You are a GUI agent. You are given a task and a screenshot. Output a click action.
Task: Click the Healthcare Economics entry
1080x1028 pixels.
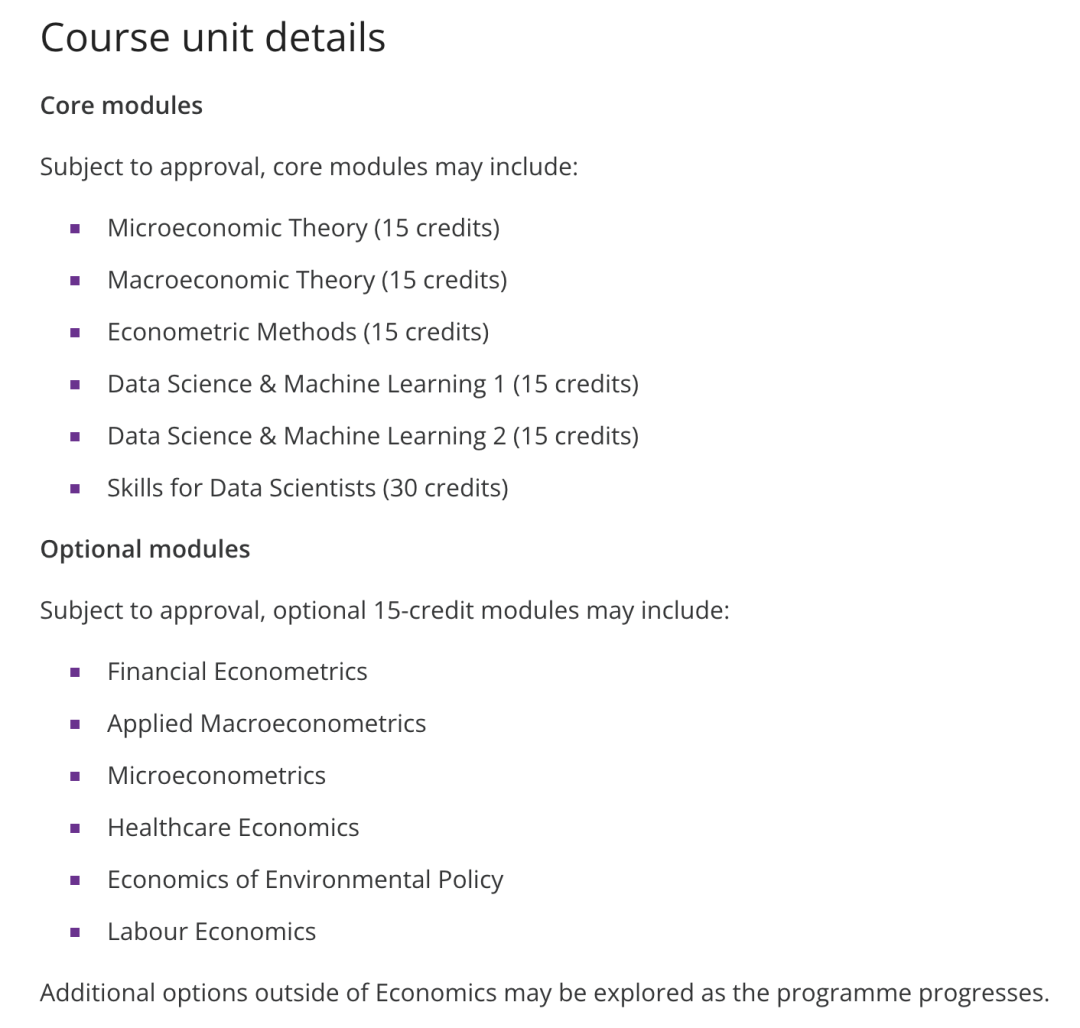[x=233, y=828]
